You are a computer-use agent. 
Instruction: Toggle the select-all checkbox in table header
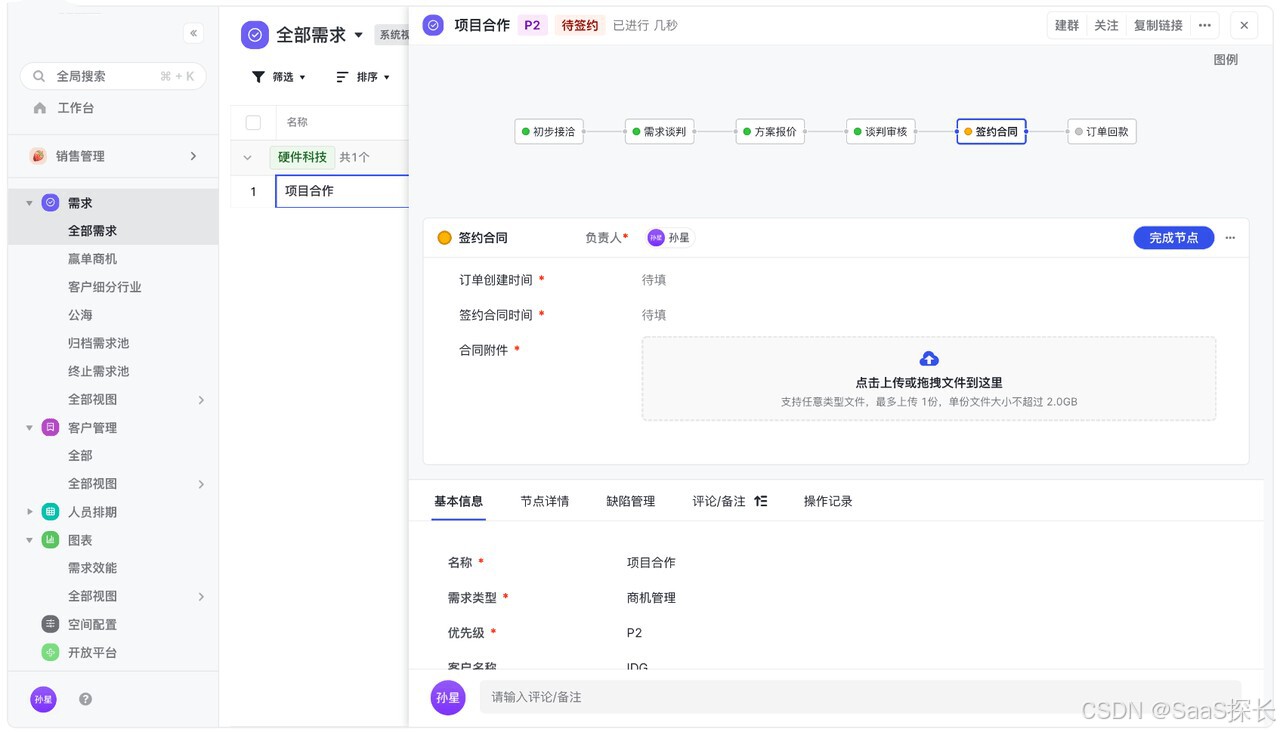pyautogui.click(x=253, y=122)
